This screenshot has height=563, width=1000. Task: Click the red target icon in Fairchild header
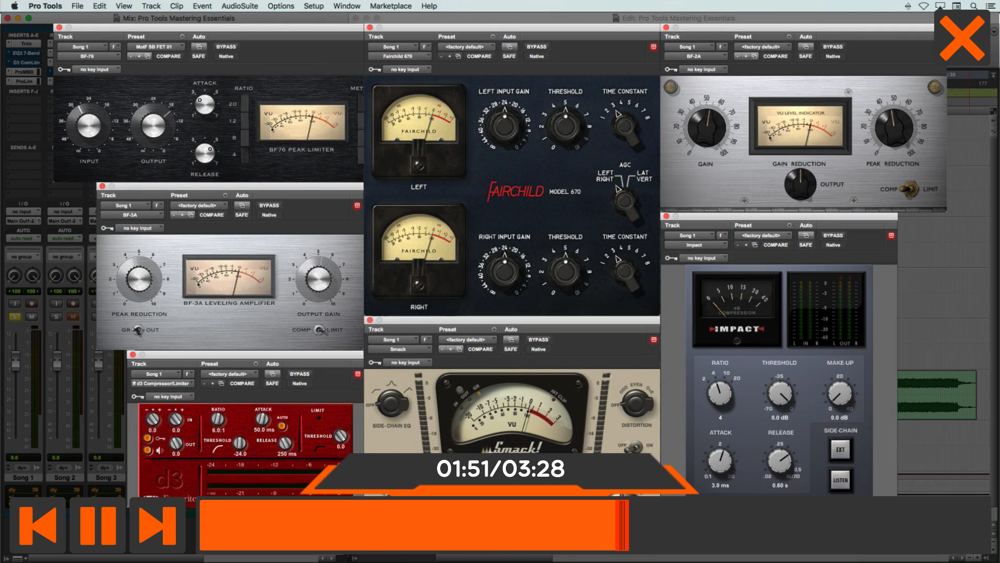pos(653,47)
